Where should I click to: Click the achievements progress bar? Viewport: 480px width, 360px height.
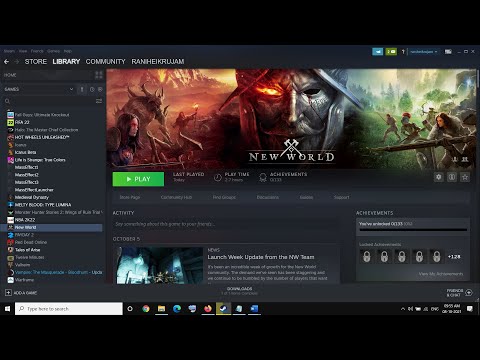tap(413, 230)
